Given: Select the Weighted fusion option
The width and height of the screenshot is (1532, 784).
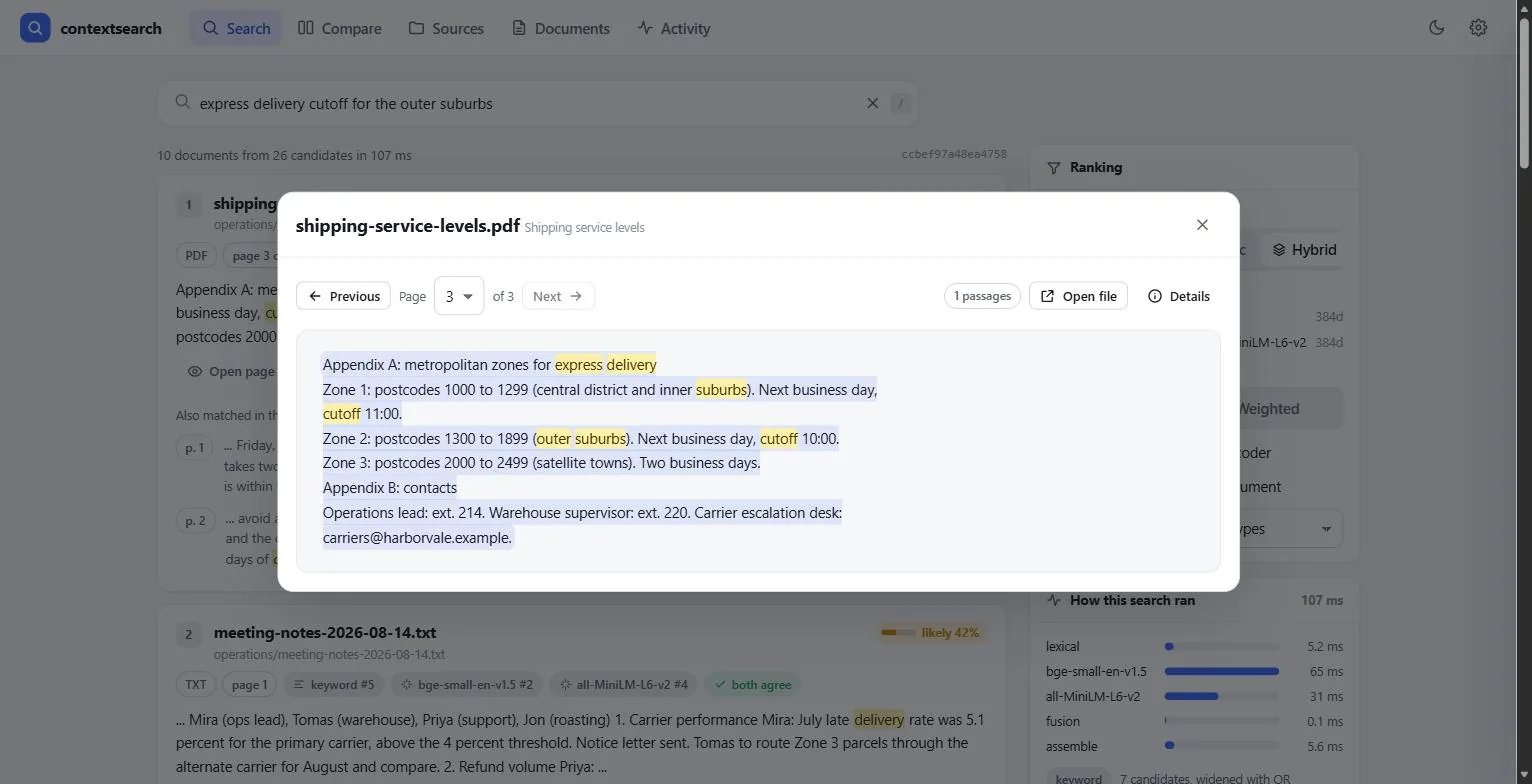Looking at the screenshot, I should [1268, 409].
